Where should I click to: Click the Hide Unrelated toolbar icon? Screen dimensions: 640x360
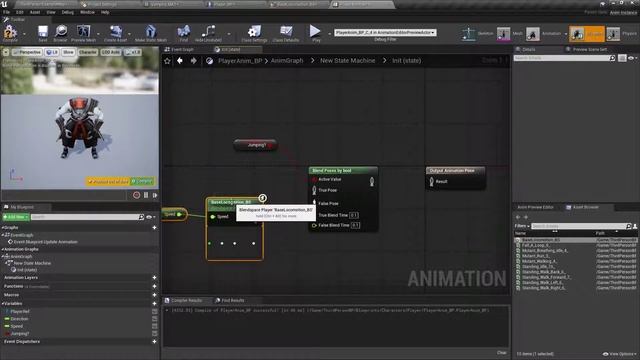point(209,31)
